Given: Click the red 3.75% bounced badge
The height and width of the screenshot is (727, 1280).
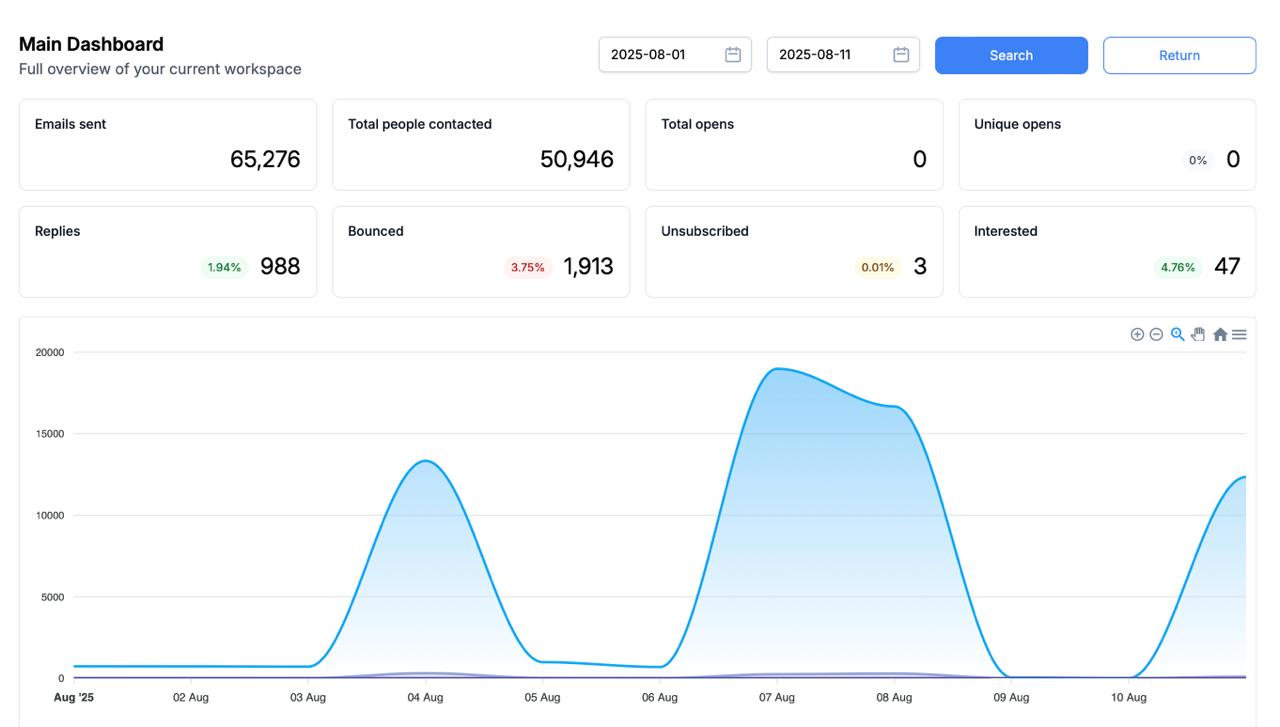Looking at the screenshot, I should click(x=528, y=267).
